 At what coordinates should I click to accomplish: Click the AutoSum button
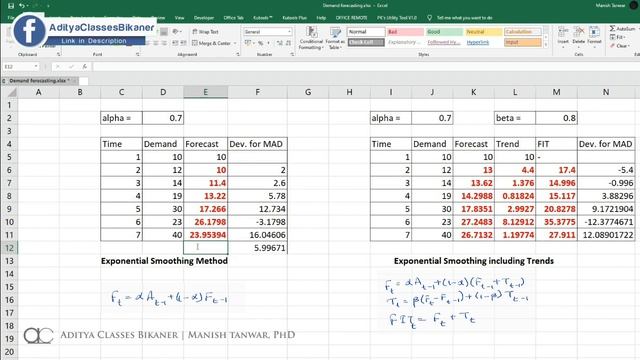point(622,29)
